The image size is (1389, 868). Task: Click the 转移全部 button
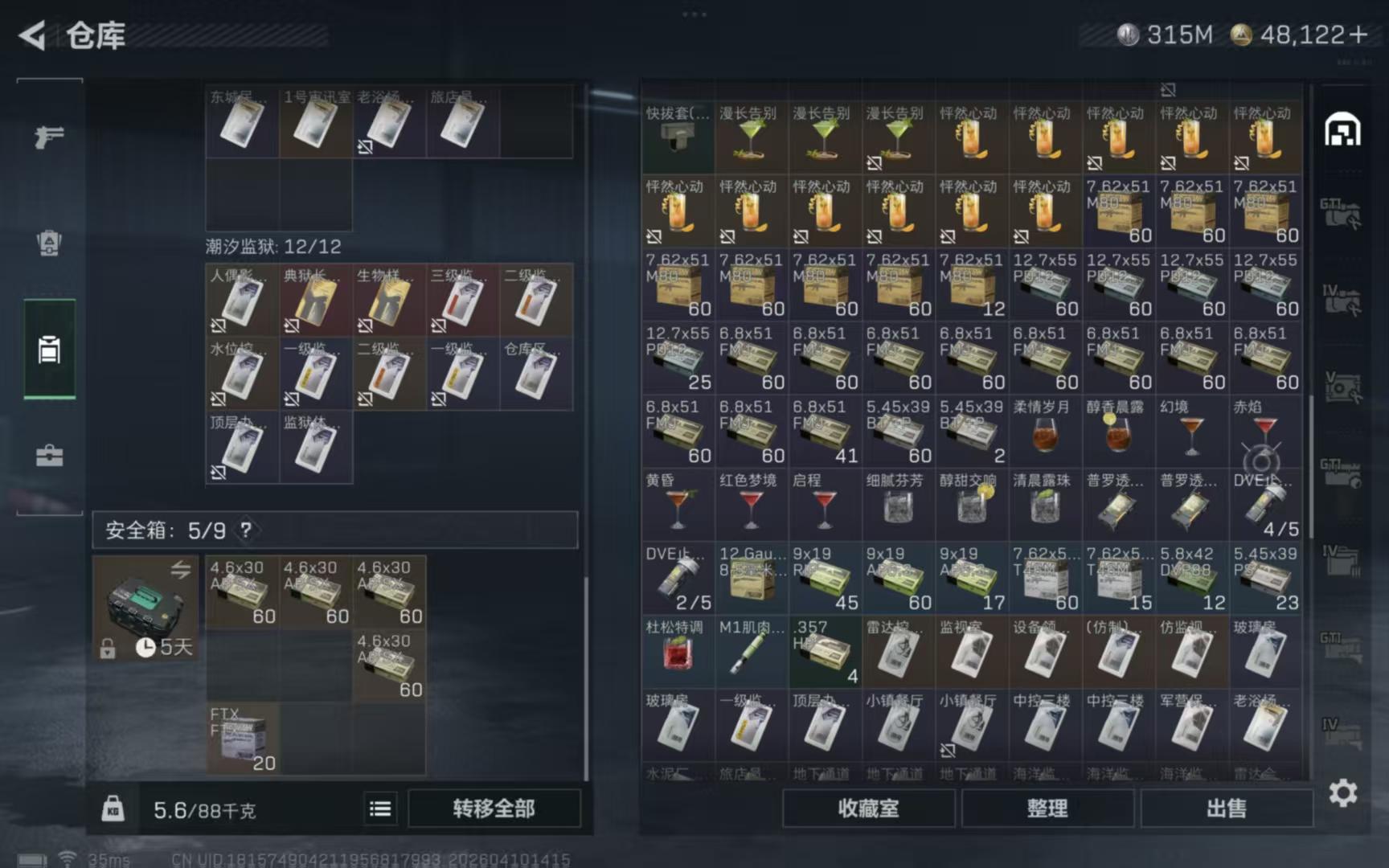point(494,809)
